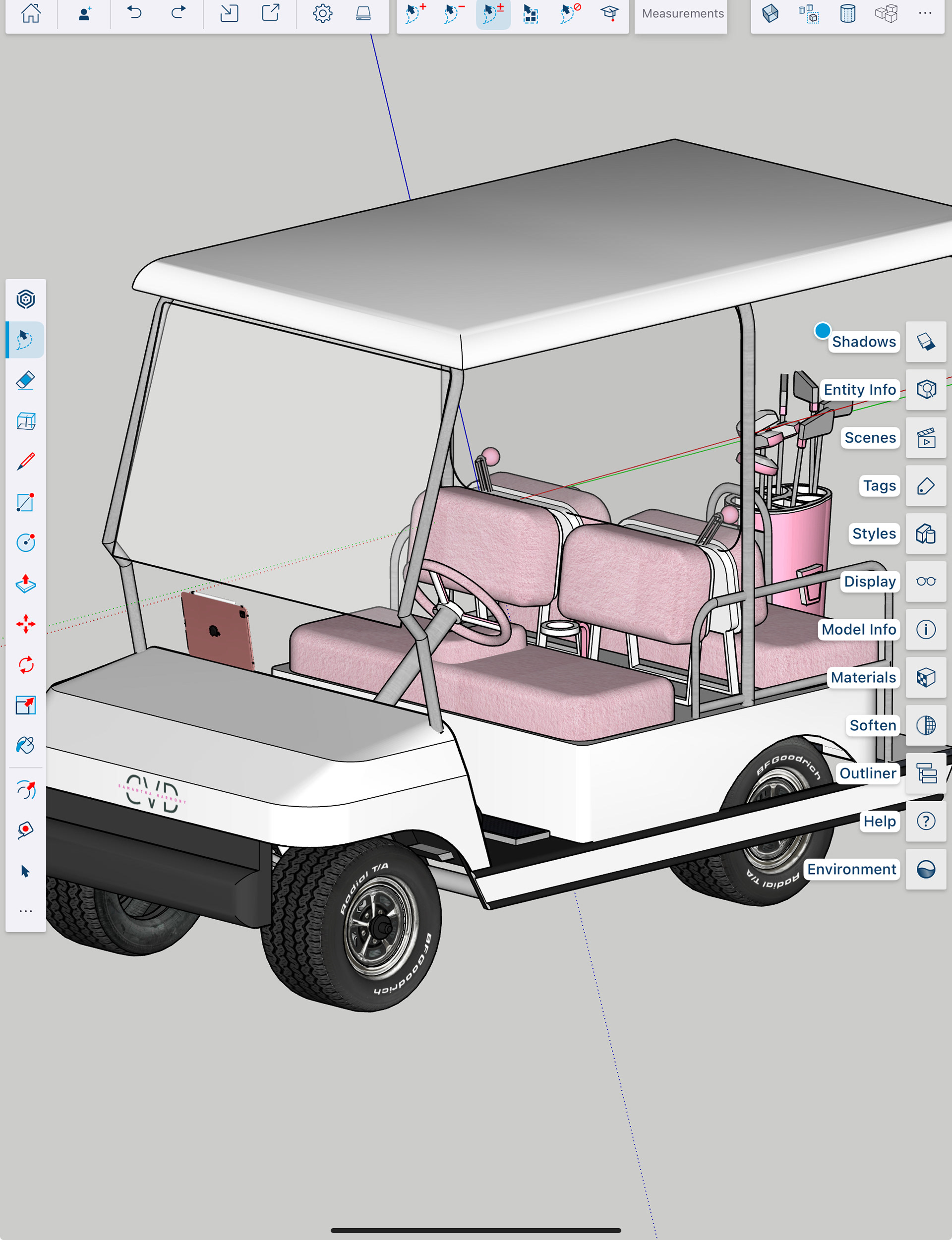Toggle the add/subtract selection mode
This screenshot has width=952, height=1240.
point(493,13)
